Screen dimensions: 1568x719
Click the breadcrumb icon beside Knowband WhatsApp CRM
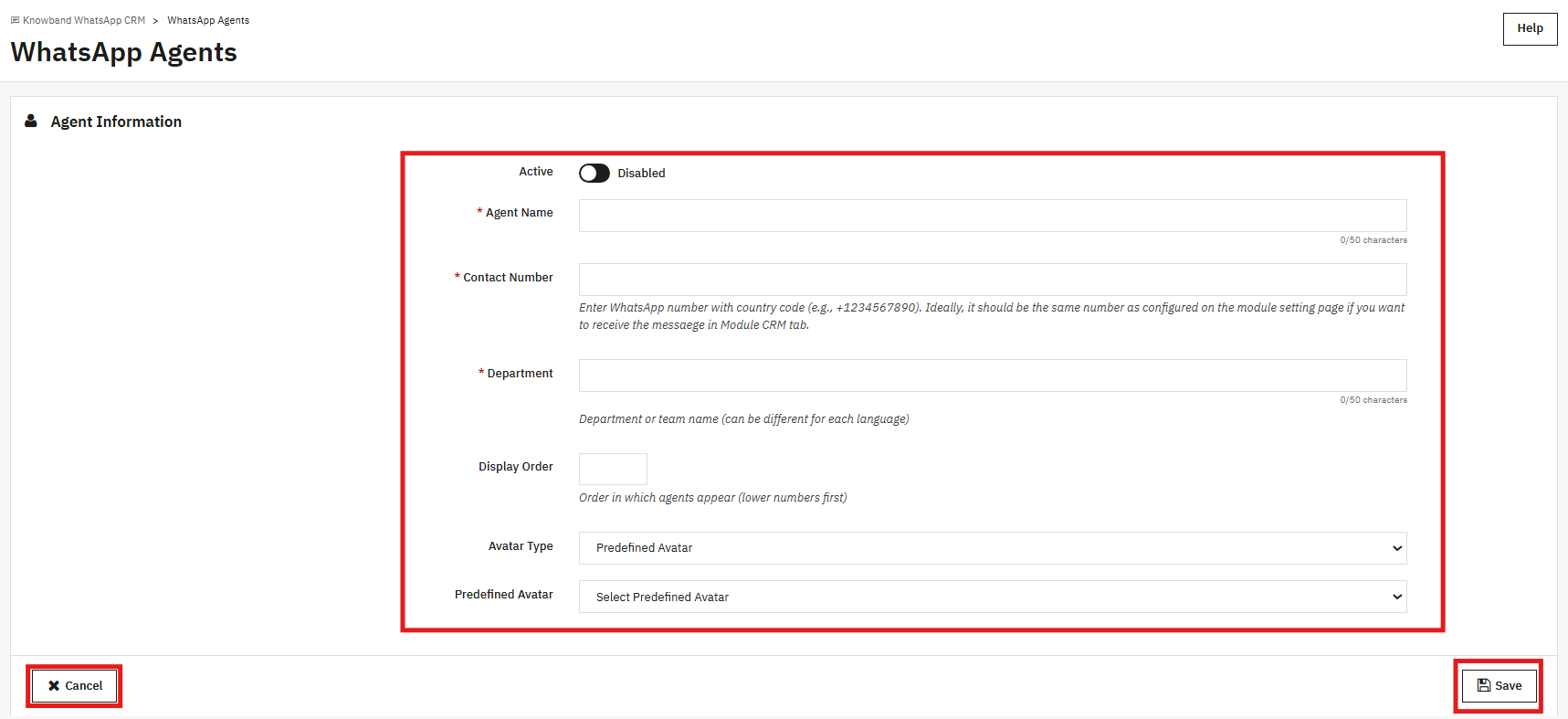click(x=15, y=20)
